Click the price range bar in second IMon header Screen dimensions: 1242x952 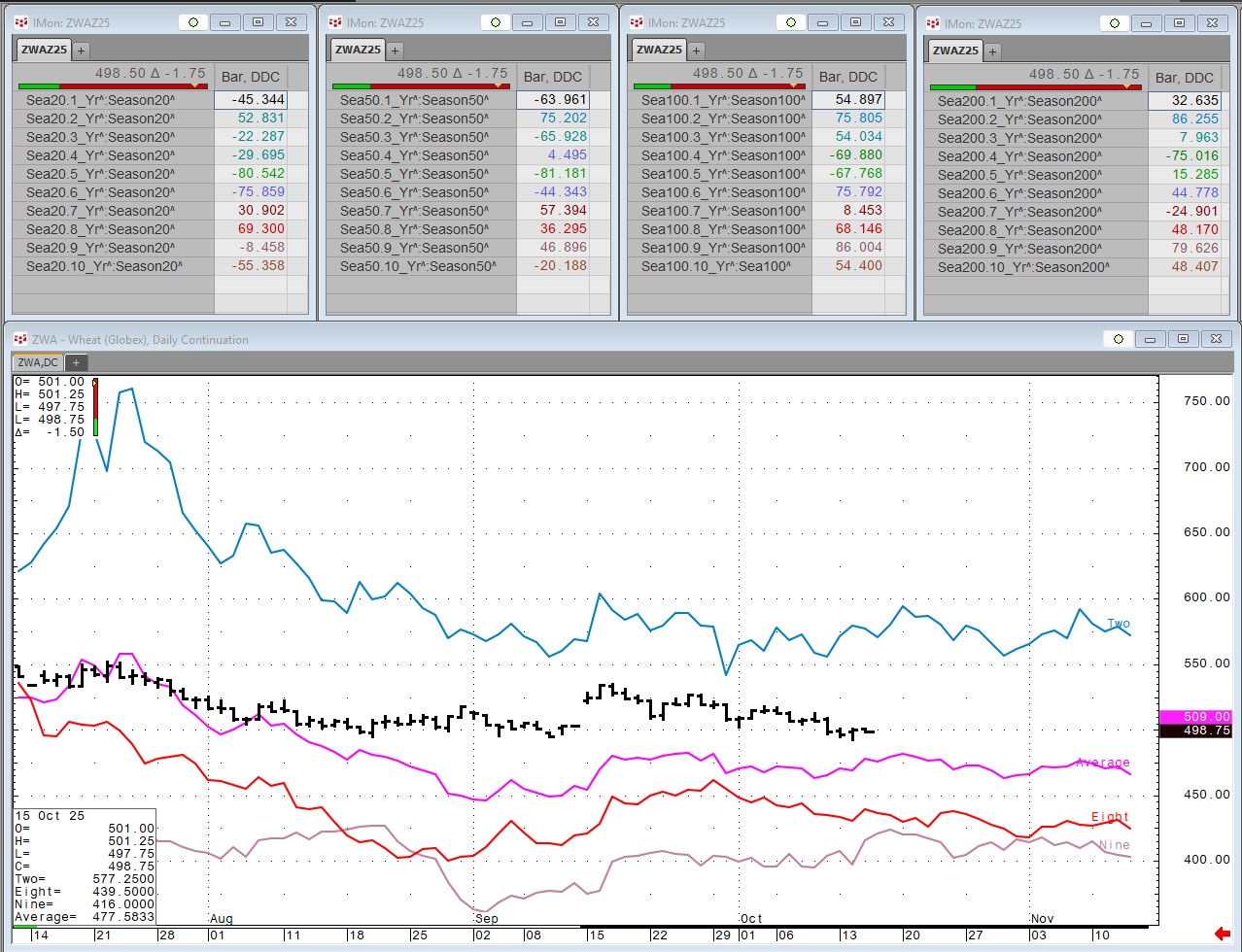[419, 86]
